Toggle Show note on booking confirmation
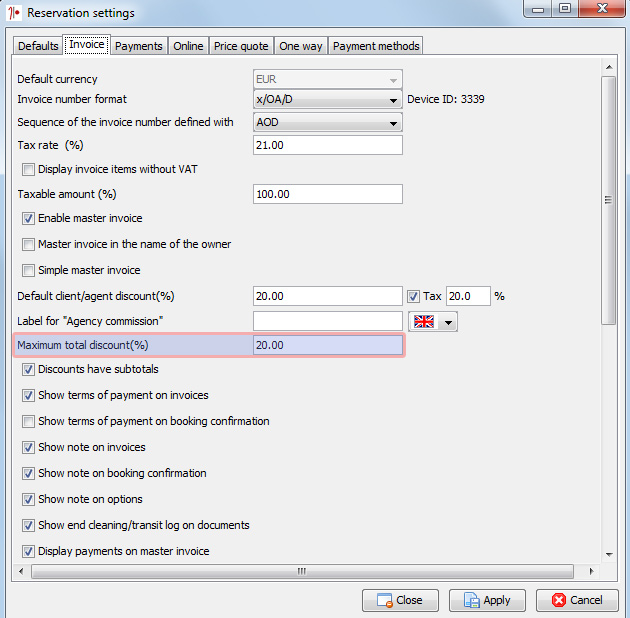This screenshot has height=618, width=630. pos(28,473)
